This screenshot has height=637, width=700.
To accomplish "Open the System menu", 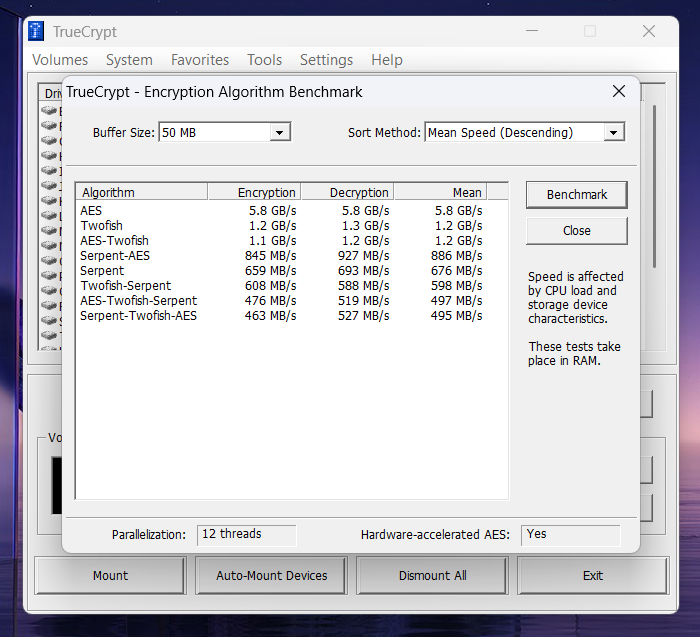I will [x=129, y=60].
